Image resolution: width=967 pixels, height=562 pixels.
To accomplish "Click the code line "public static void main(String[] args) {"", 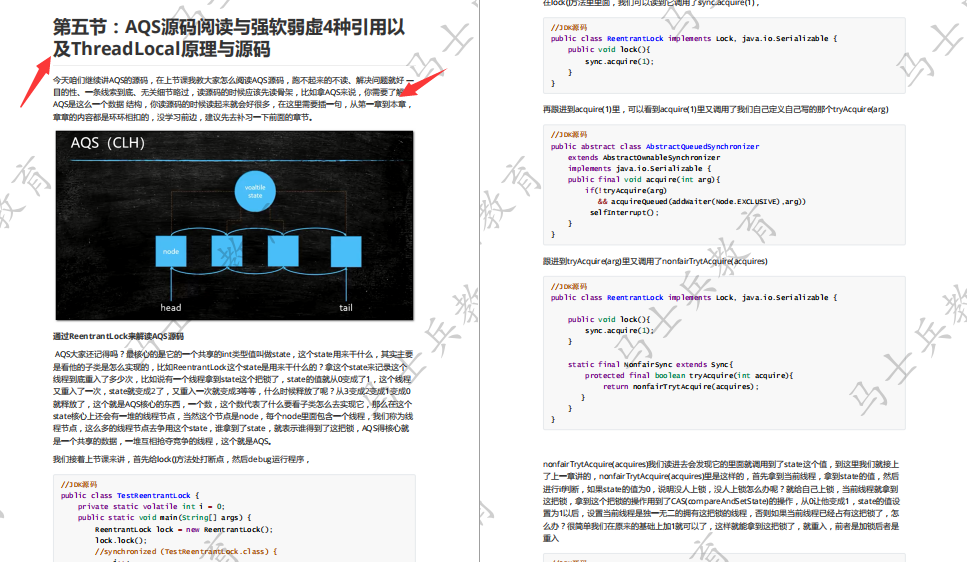I will pyautogui.click(x=164, y=518).
